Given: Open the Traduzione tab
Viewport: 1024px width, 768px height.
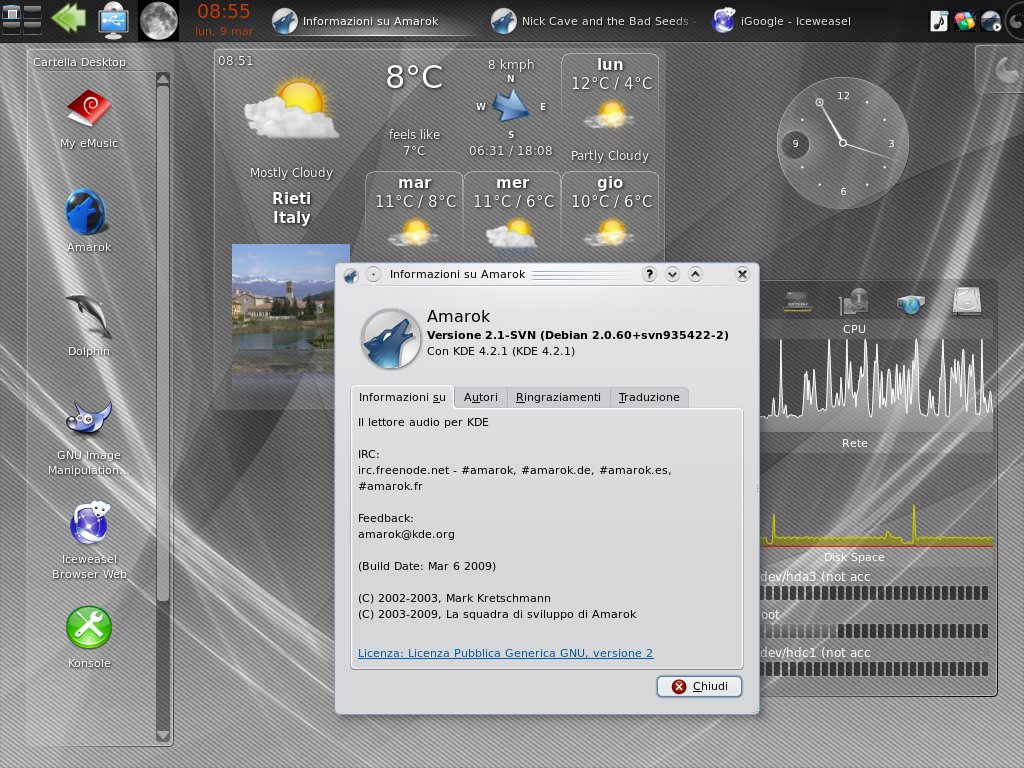Looking at the screenshot, I should point(649,397).
